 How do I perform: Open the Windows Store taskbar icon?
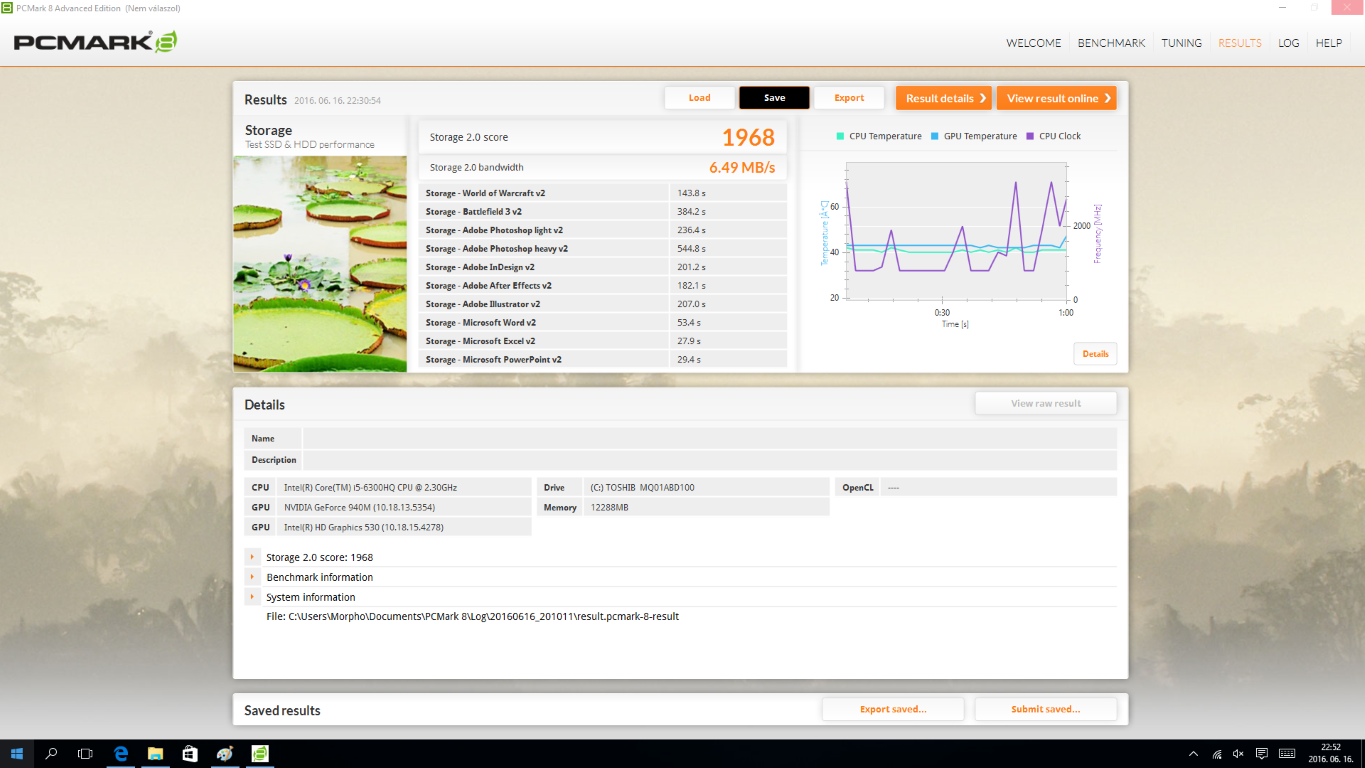pyautogui.click(x=190, y=753)
